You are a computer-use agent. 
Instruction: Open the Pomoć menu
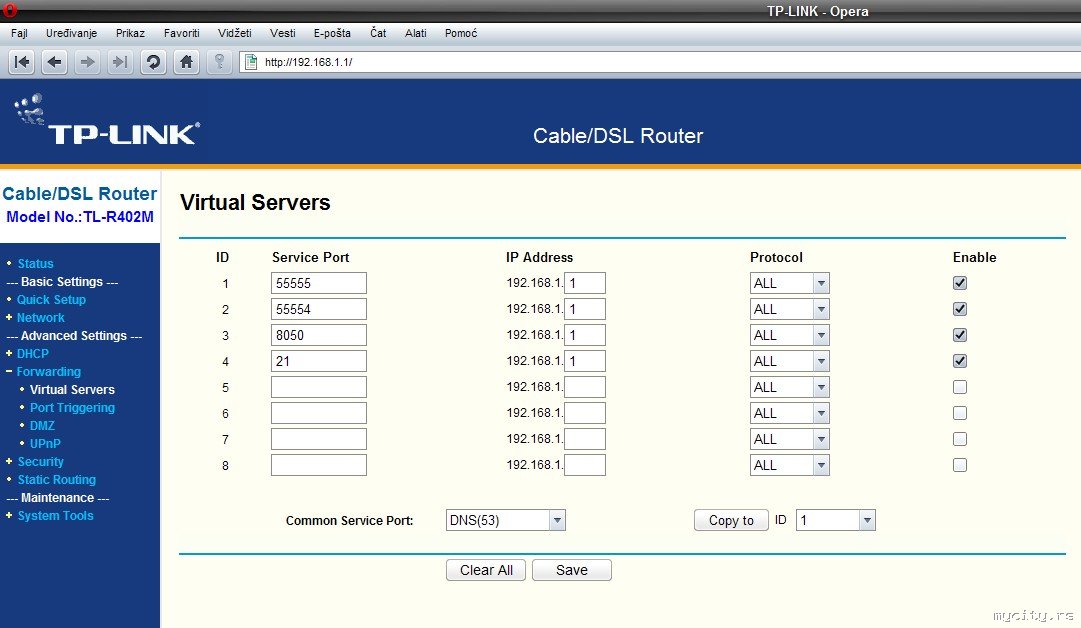[x=461, y=33]
